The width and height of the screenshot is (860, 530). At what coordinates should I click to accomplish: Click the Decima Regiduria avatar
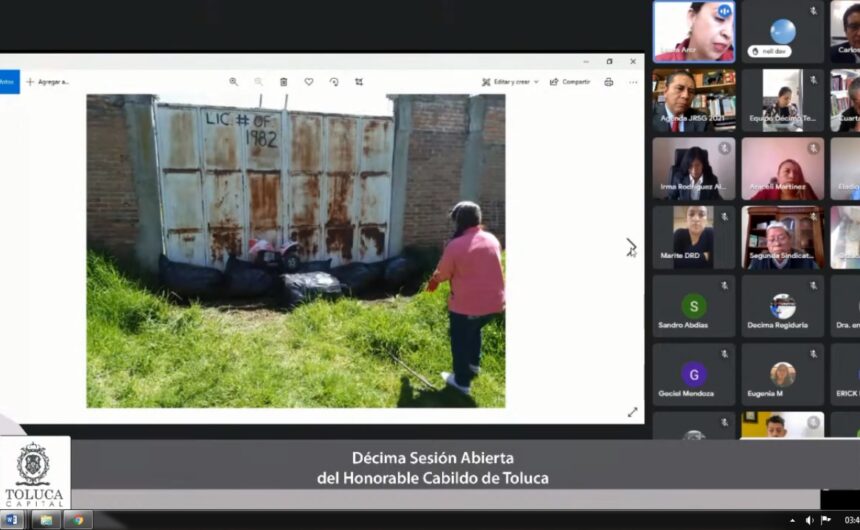[783, 306]
